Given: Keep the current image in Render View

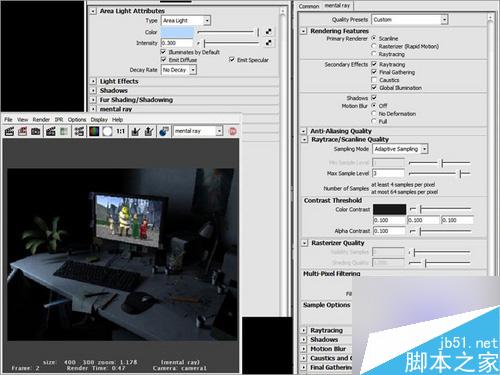Looking at the screenshot, I should [135, 131].
